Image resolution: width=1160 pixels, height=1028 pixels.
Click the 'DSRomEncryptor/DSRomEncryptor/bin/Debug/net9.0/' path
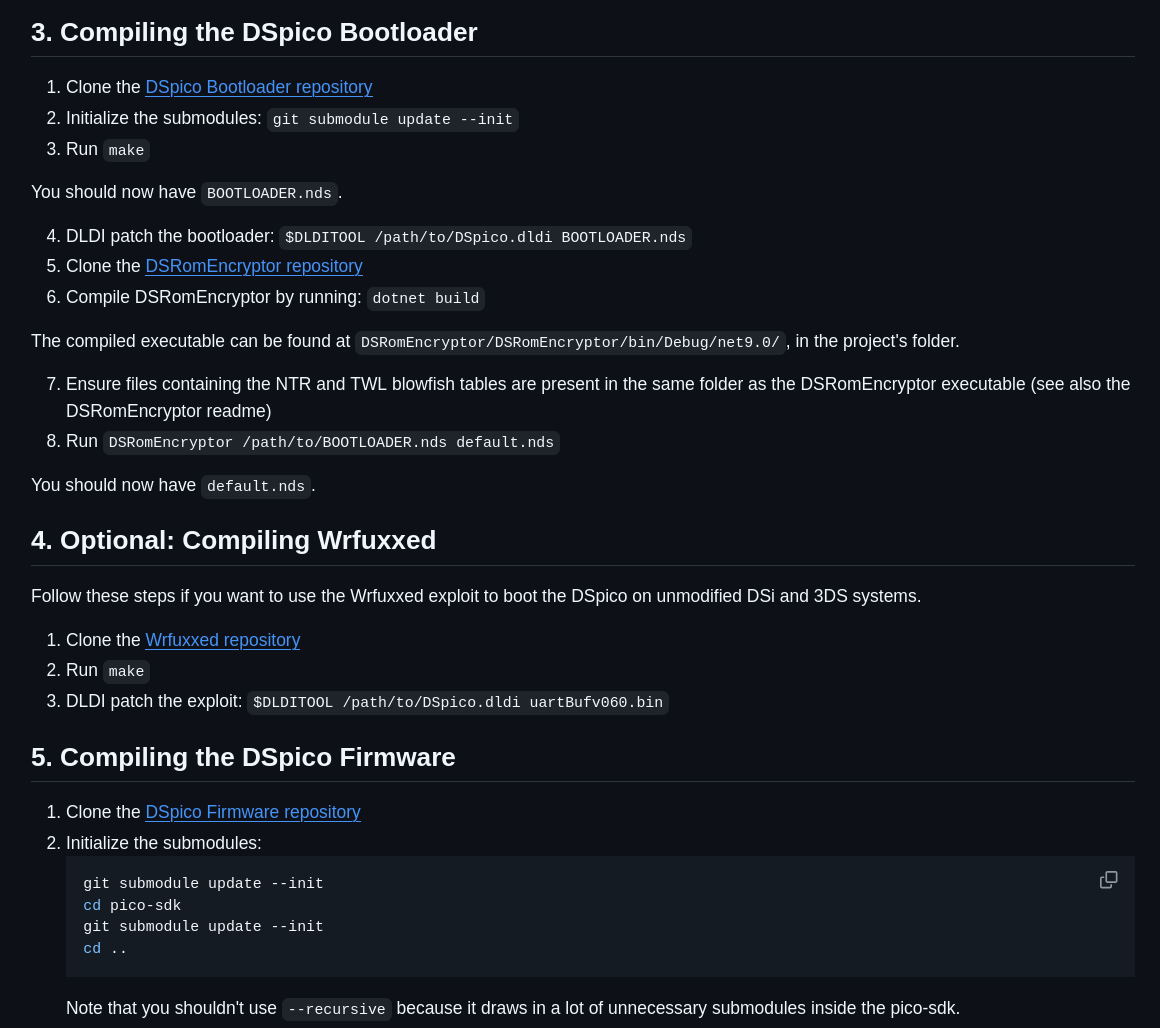click(570, 342)
